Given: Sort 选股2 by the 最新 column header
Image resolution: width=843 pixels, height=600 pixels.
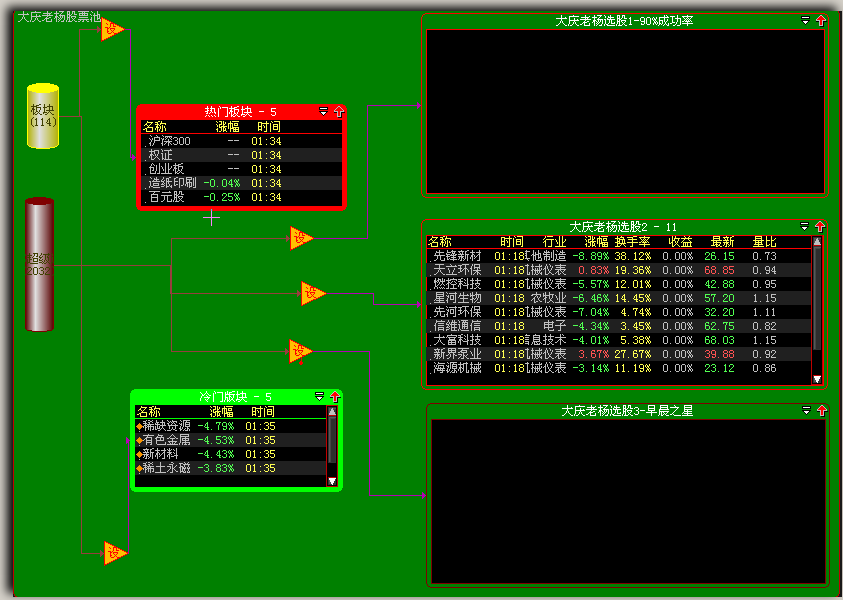Looking at the screenshot, I should pos(722,242).
